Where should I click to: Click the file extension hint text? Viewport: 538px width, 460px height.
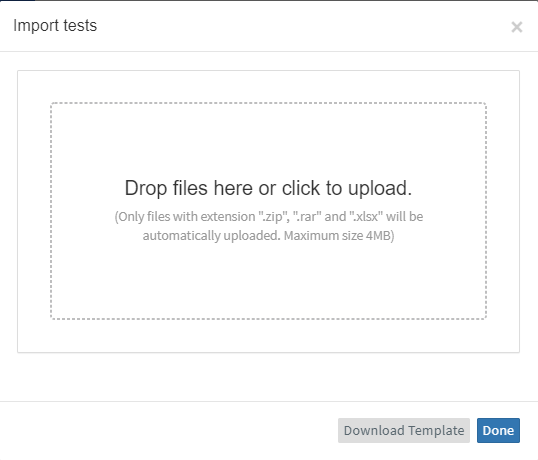(269, 226)
